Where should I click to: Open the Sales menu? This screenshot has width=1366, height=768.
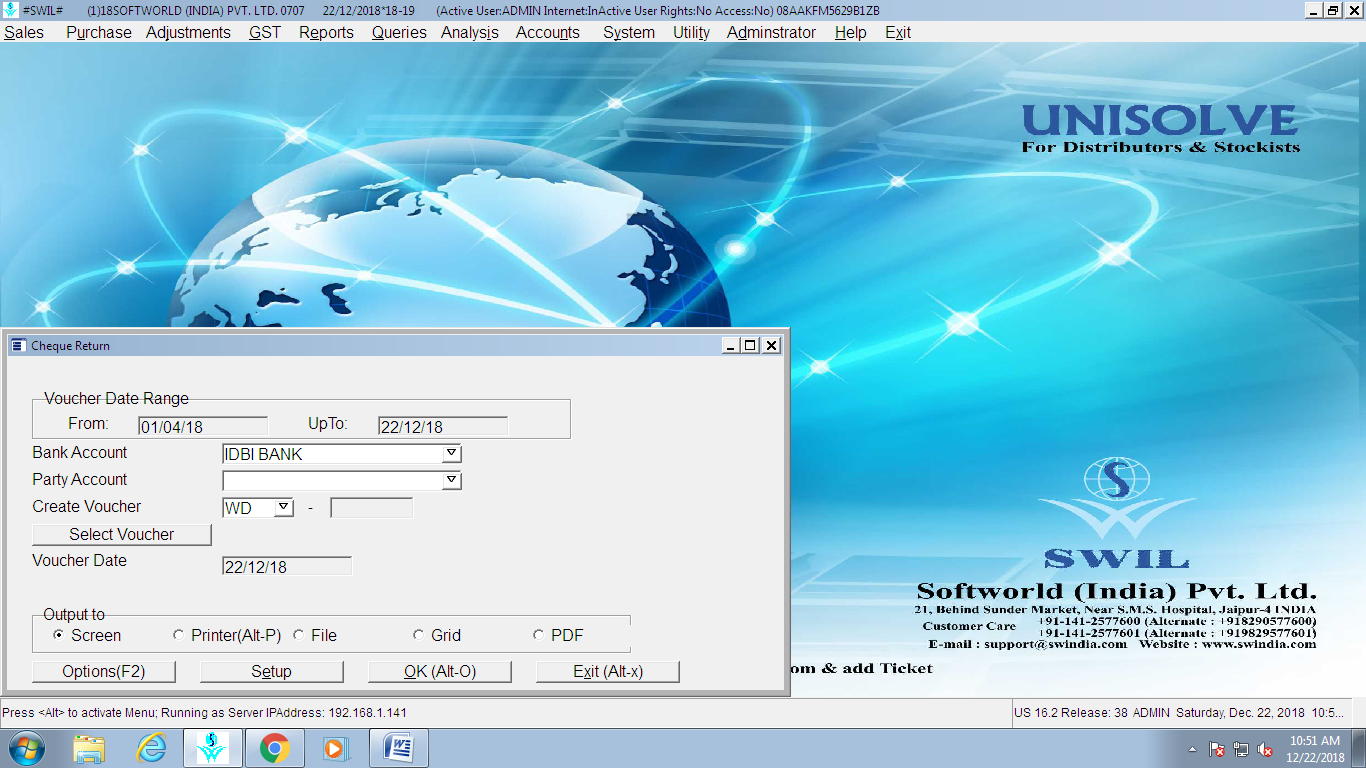coord(24,32)
